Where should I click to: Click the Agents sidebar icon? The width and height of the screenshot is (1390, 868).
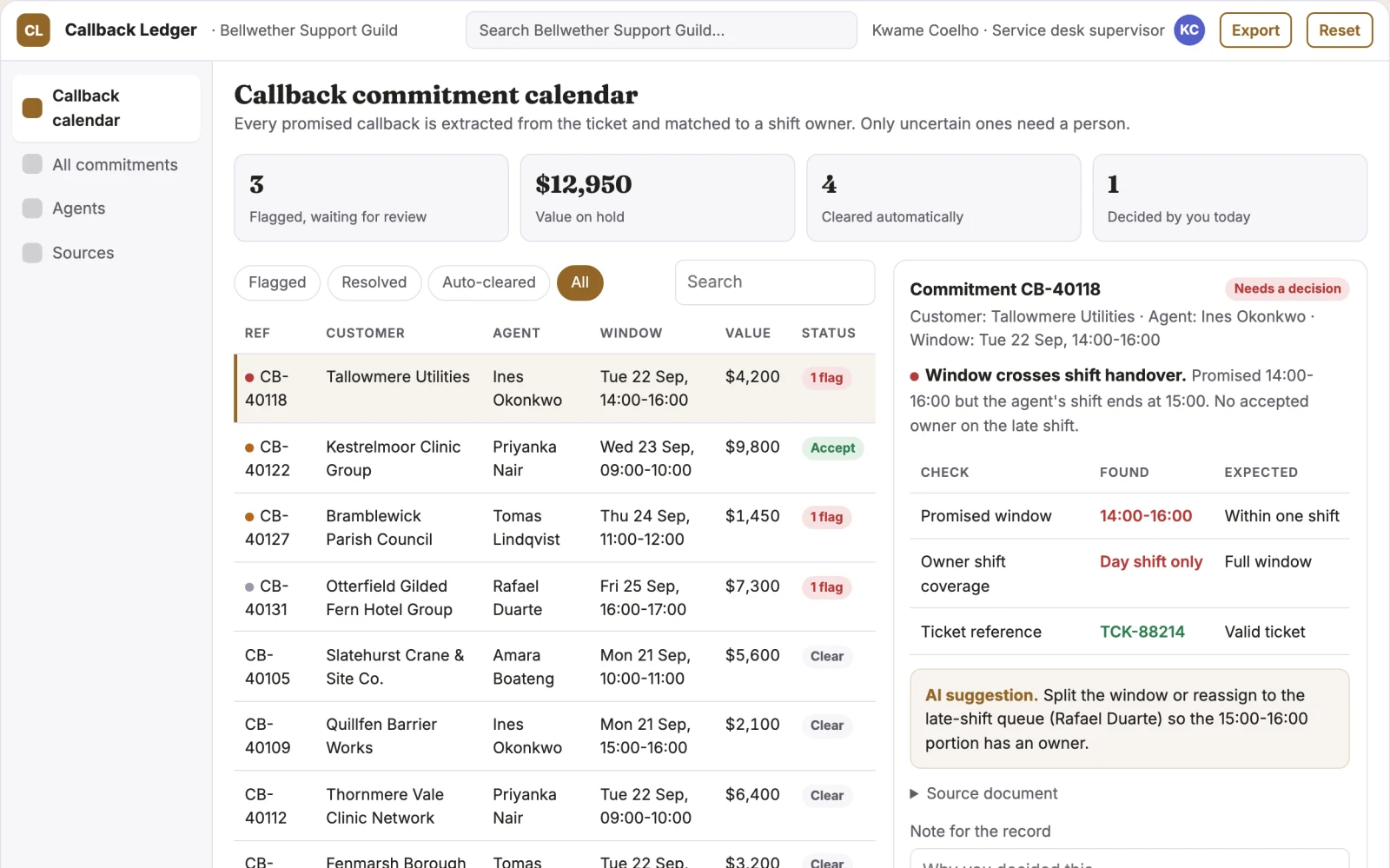[32, 209]
